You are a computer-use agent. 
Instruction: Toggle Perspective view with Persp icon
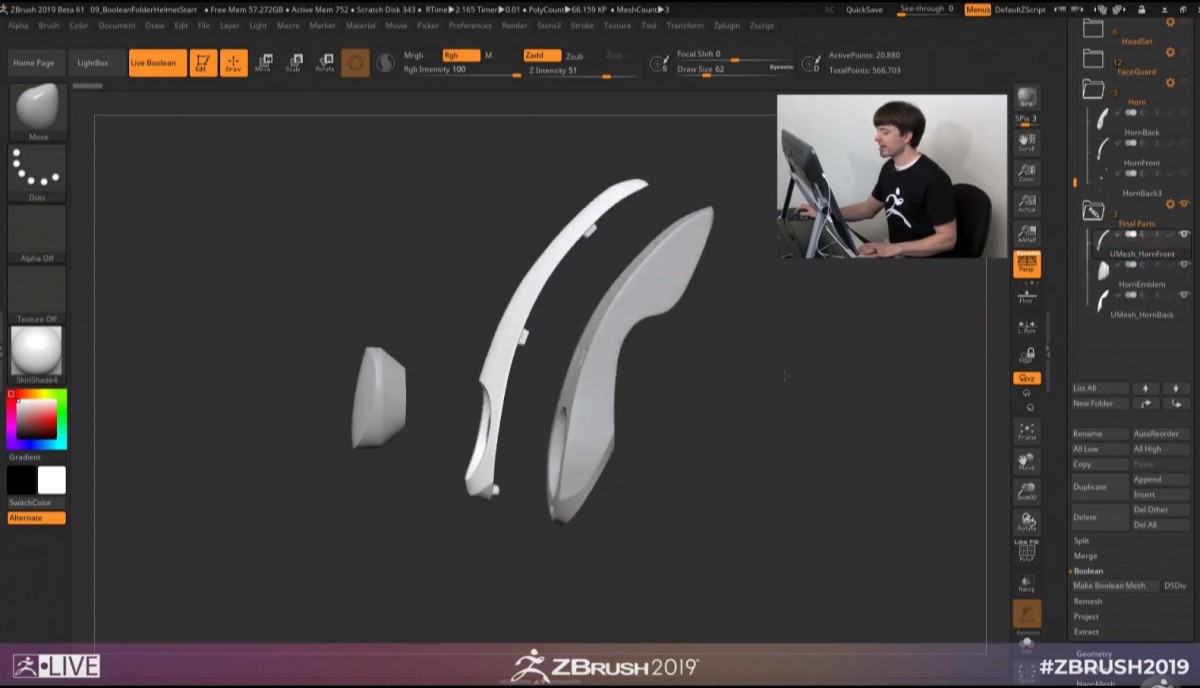[1026, 263]
